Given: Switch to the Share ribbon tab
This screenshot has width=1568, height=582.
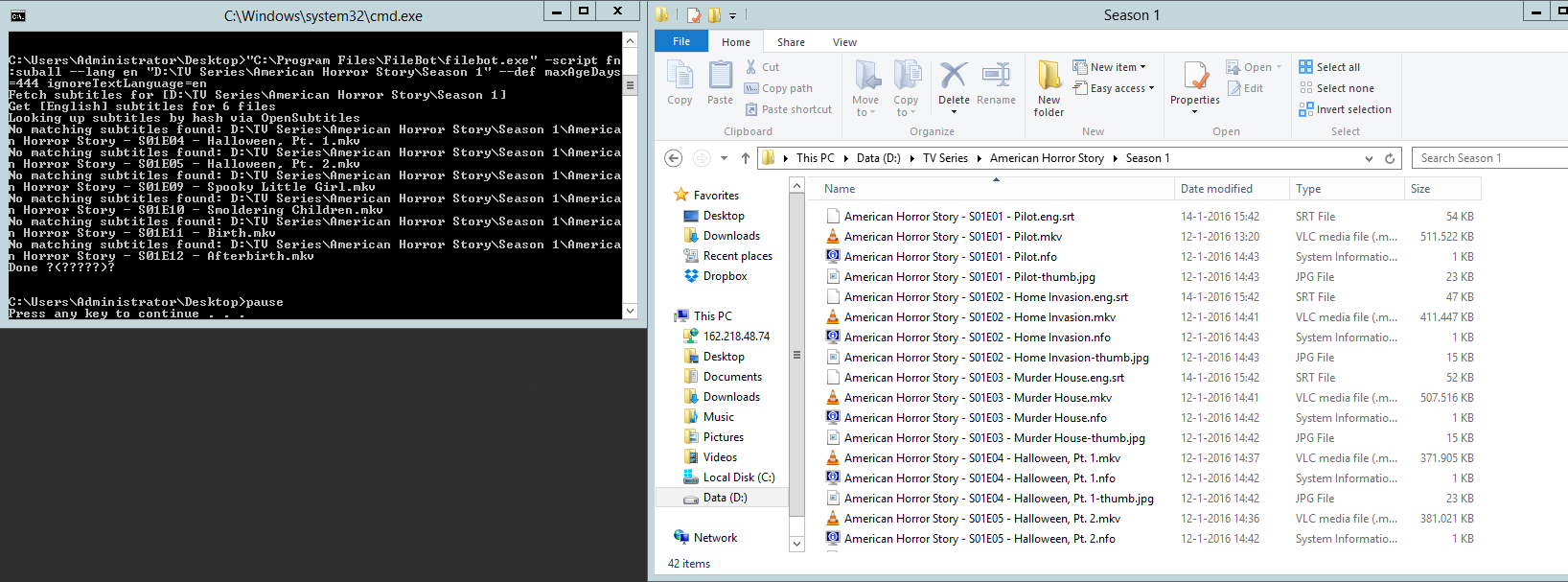Looking at the screenshot, I should pos(791,42).
